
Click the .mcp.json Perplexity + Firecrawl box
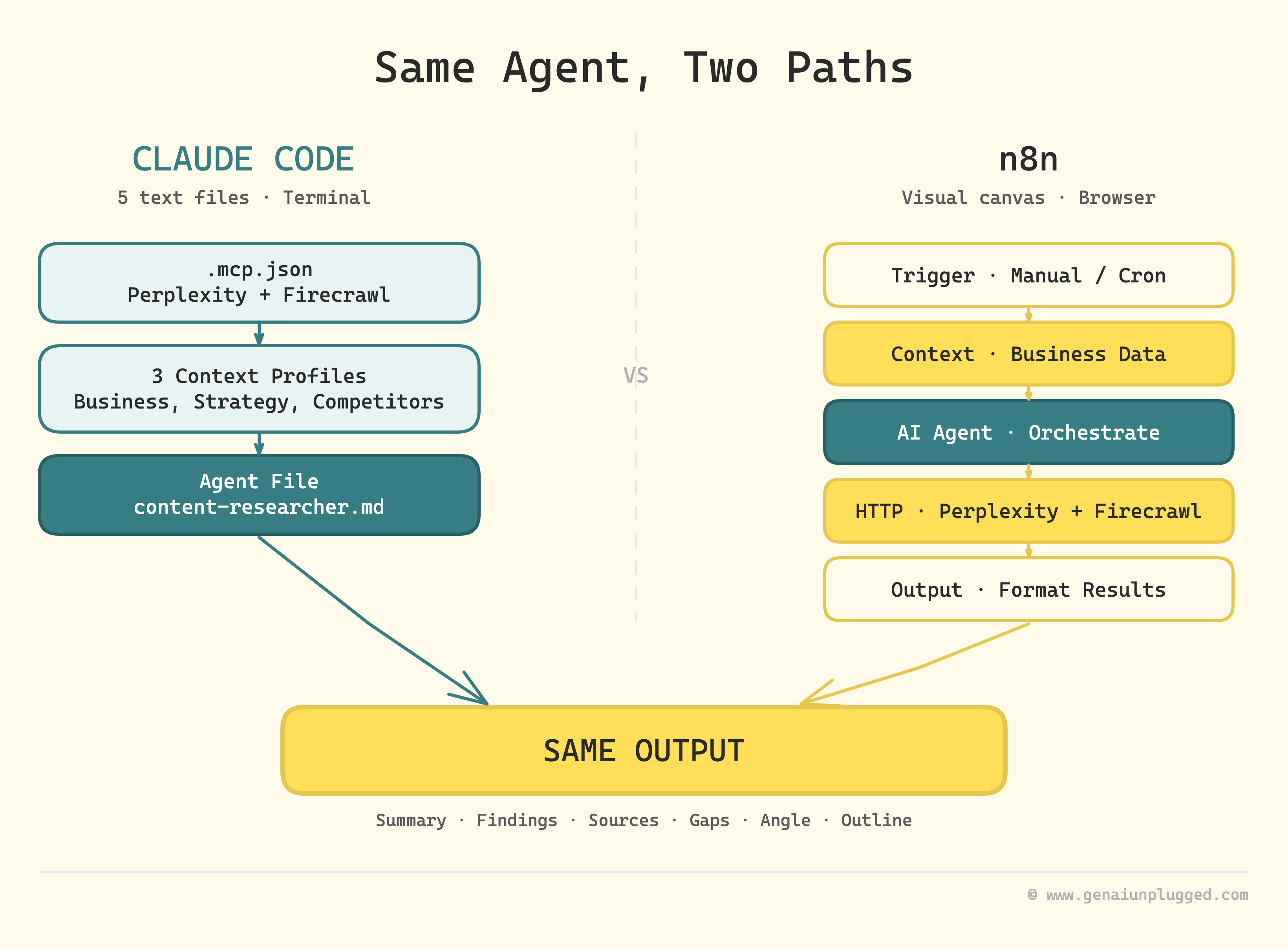(x=258, y=283)
